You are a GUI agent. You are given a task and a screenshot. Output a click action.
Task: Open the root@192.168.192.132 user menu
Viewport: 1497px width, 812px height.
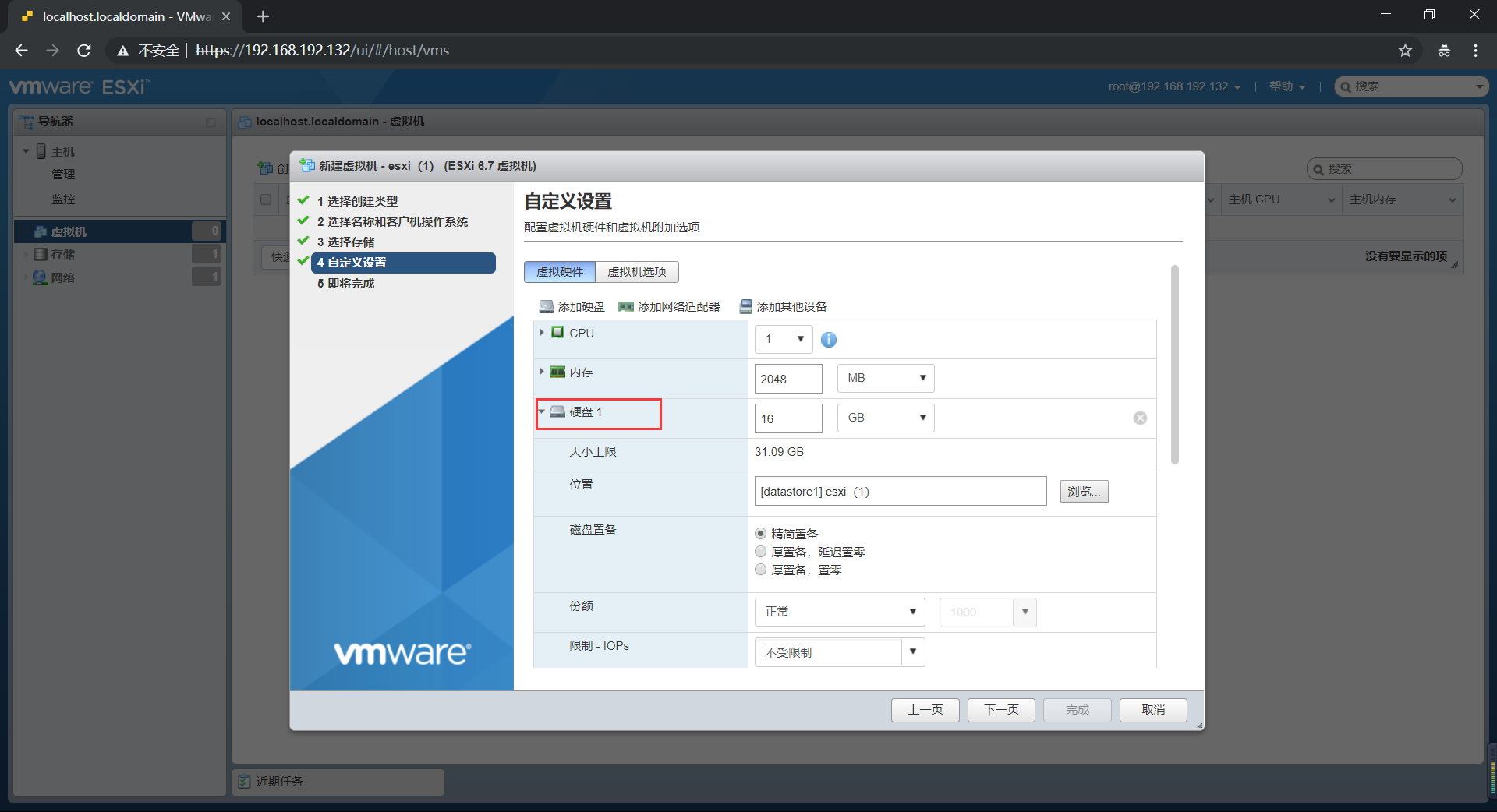(1174, 86)
